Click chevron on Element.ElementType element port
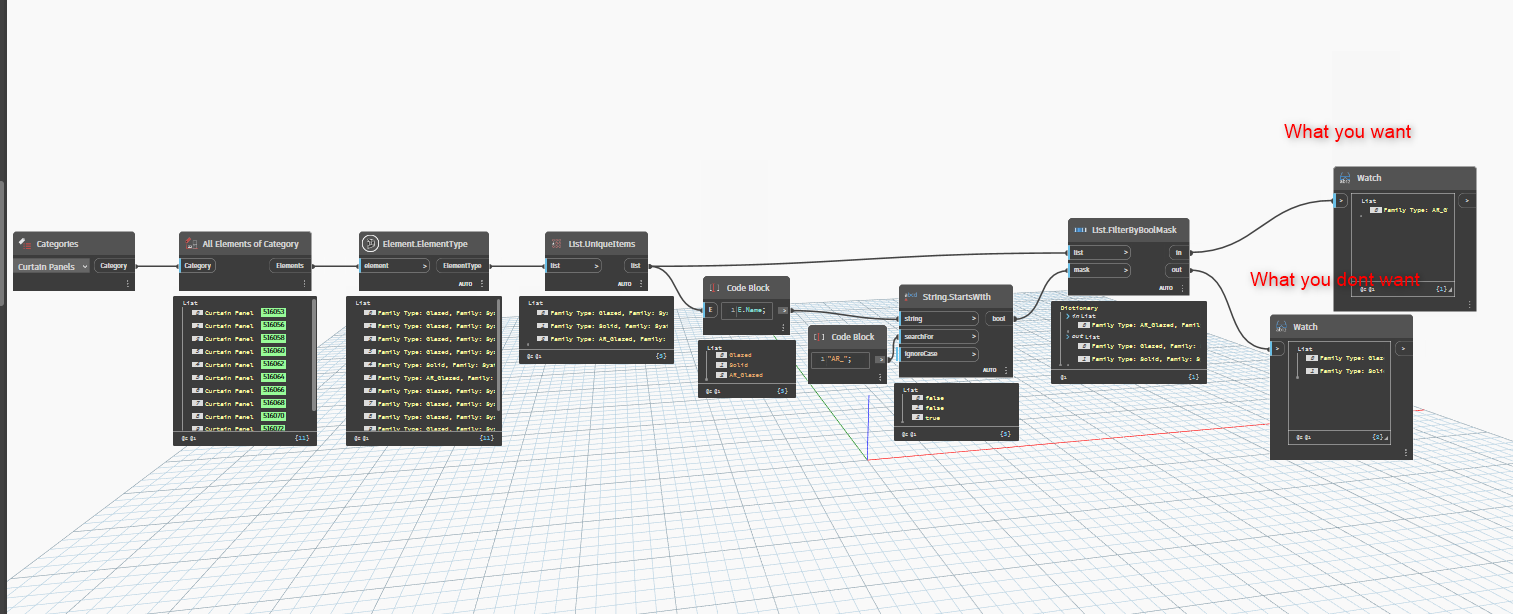1513x614 pixels. click(426, 266)
